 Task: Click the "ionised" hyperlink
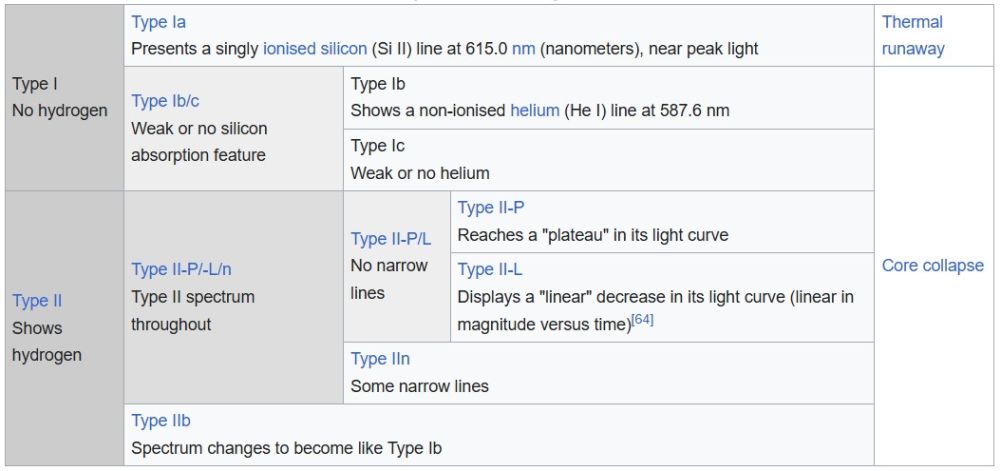tap(290, 49)
